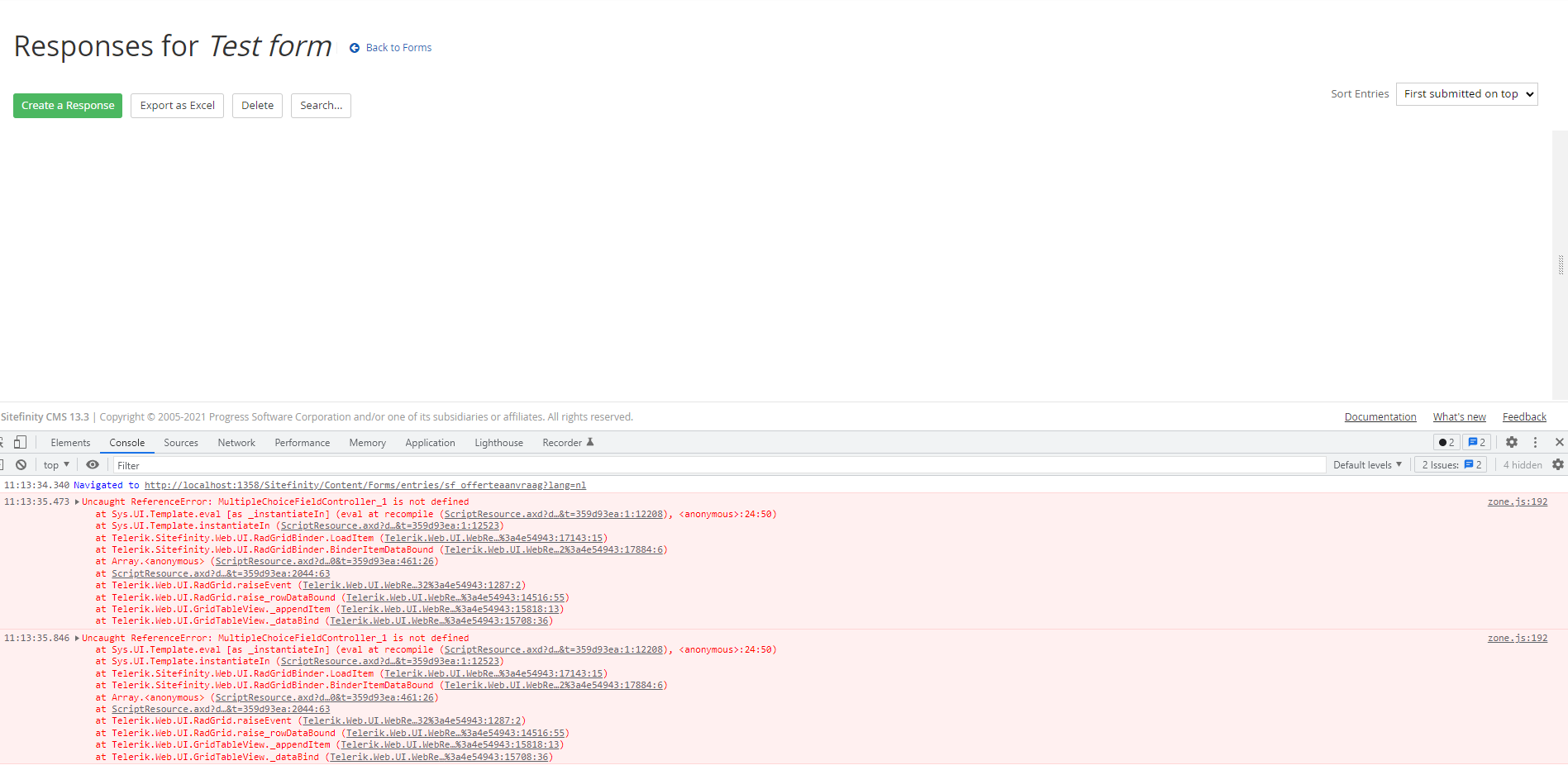Select the inspect element picker icon

click(2, 443)
